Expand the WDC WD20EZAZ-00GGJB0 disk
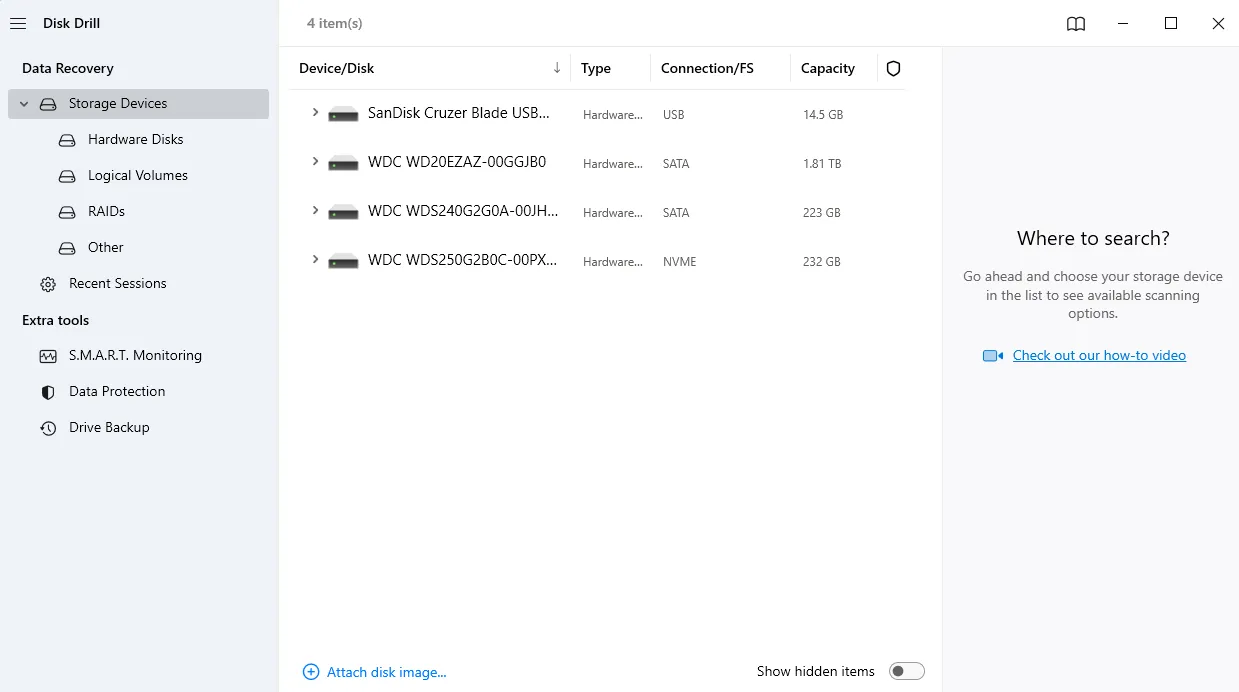1239x692 pixels. [315, 162]
